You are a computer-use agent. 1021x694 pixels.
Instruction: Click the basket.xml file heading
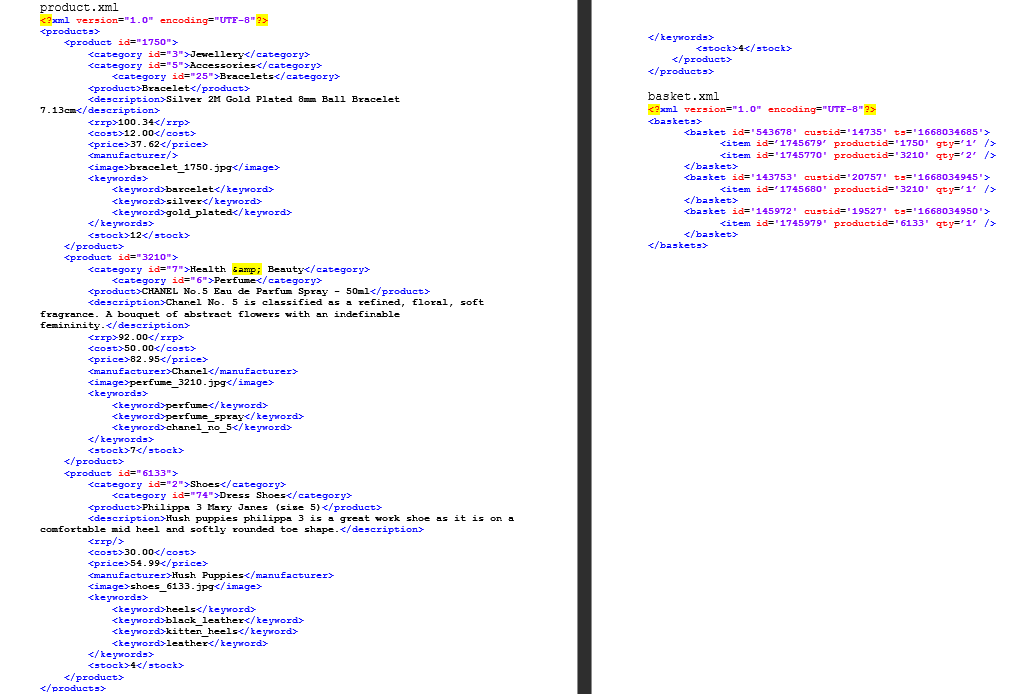tap(683, 96)
